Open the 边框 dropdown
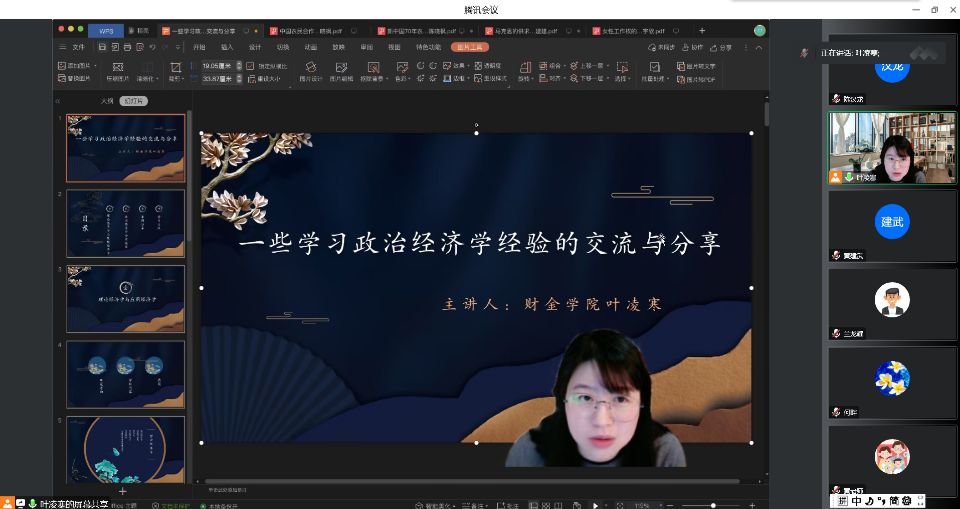 (x=456, y=78)
